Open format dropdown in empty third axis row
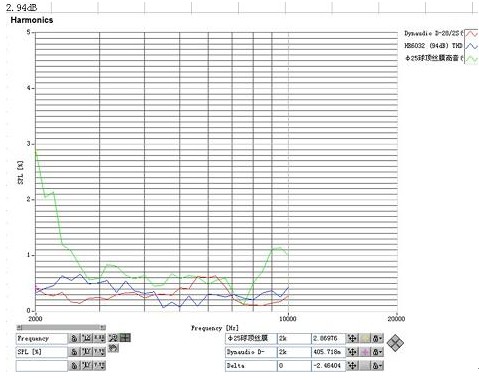This screenshot has height=381, width=479. coord(100,366)
